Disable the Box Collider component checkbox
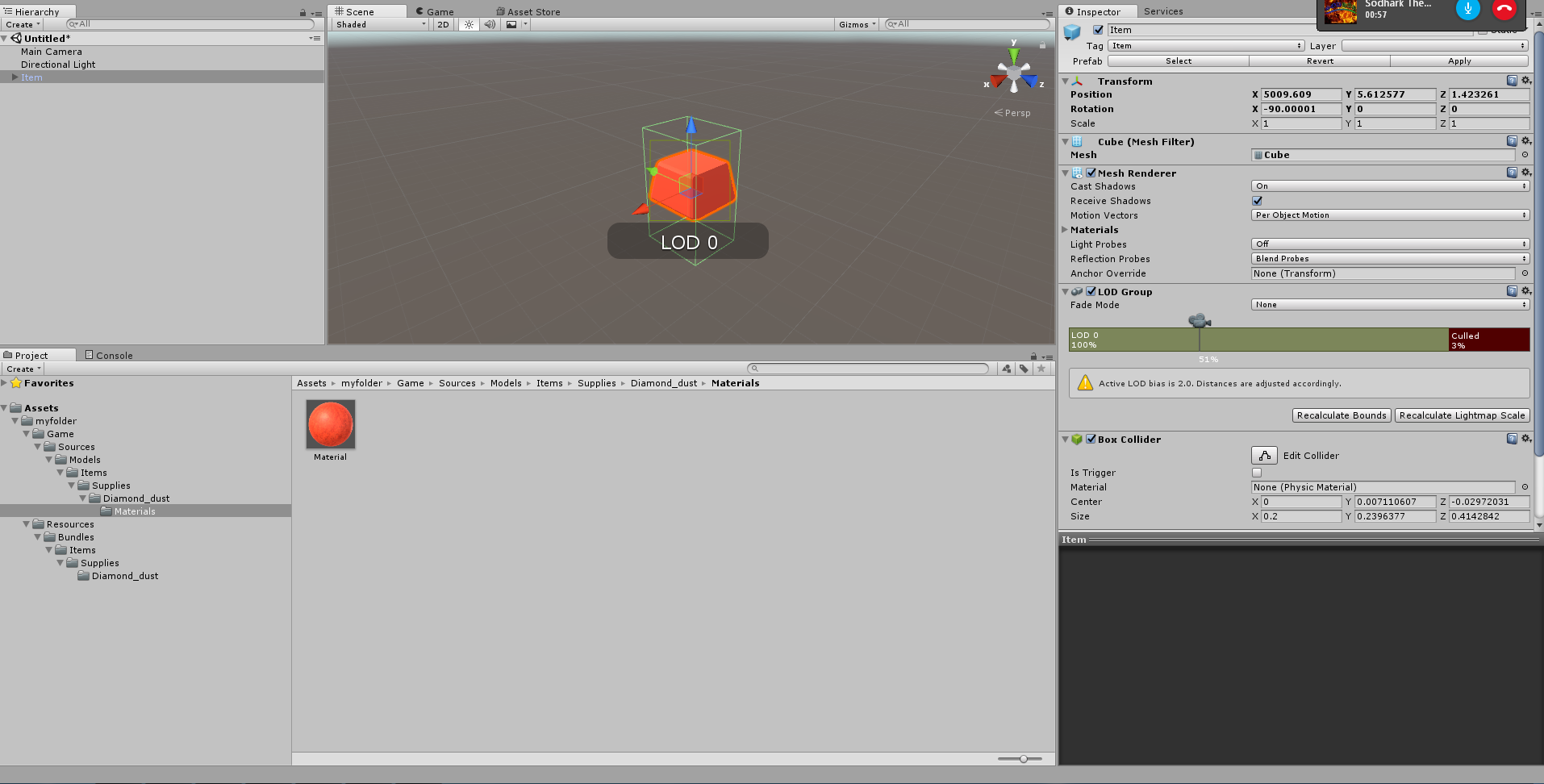 (x=1091, y=439)
